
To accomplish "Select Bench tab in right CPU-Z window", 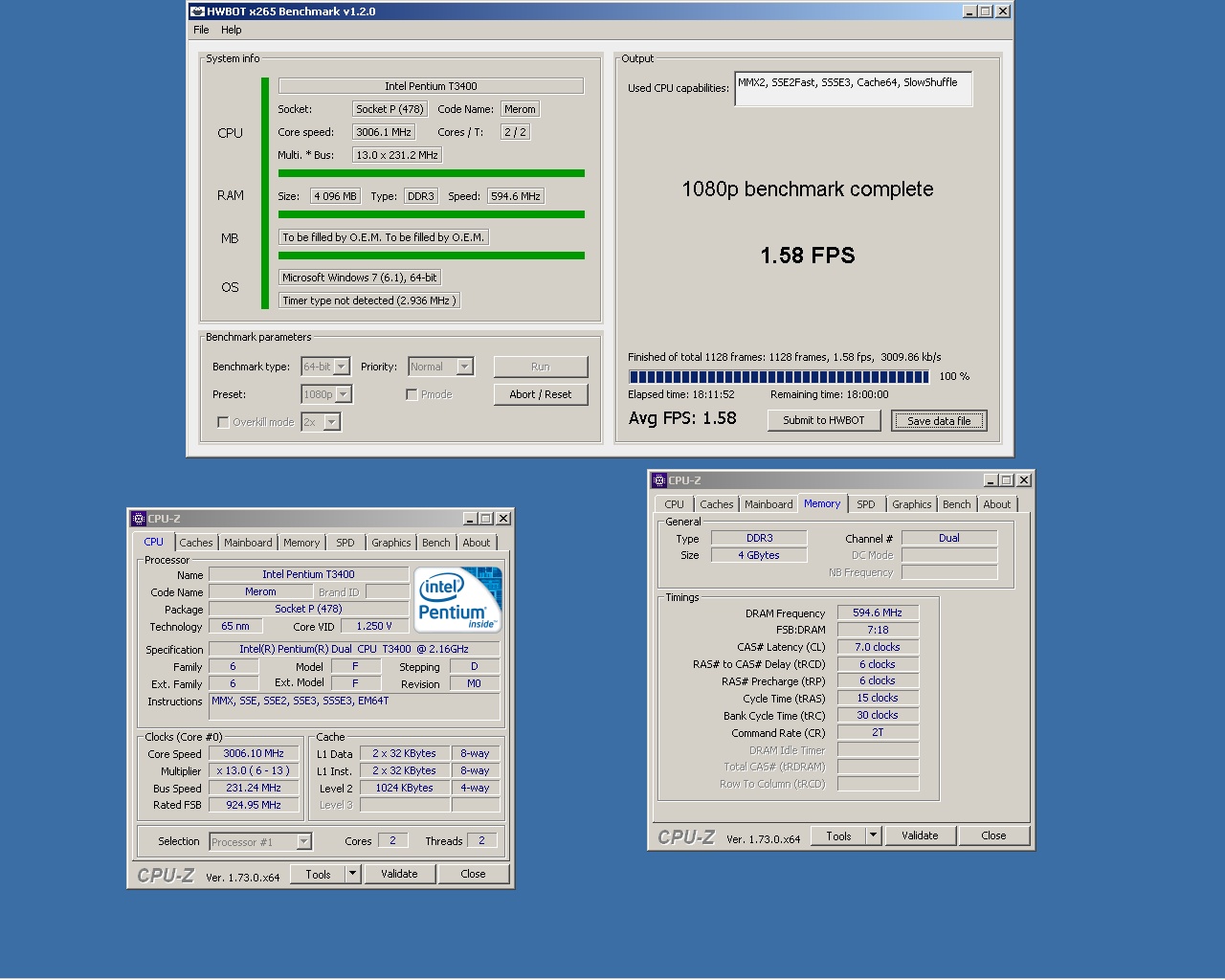I will [x=957, y=504].
